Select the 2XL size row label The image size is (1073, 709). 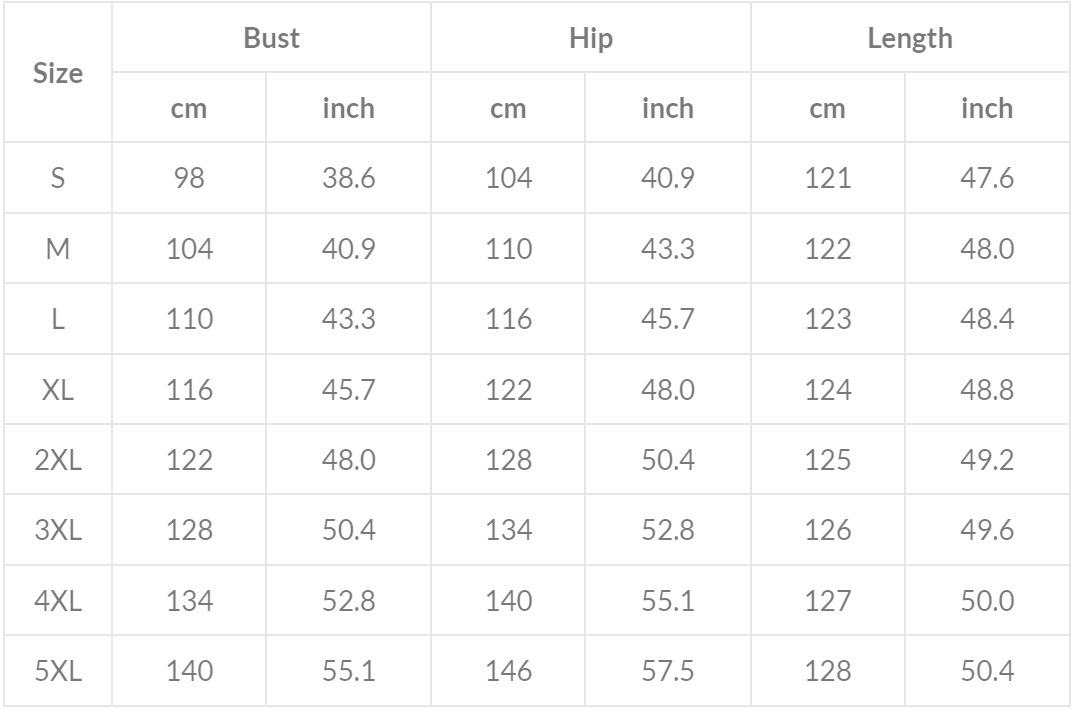58,459
